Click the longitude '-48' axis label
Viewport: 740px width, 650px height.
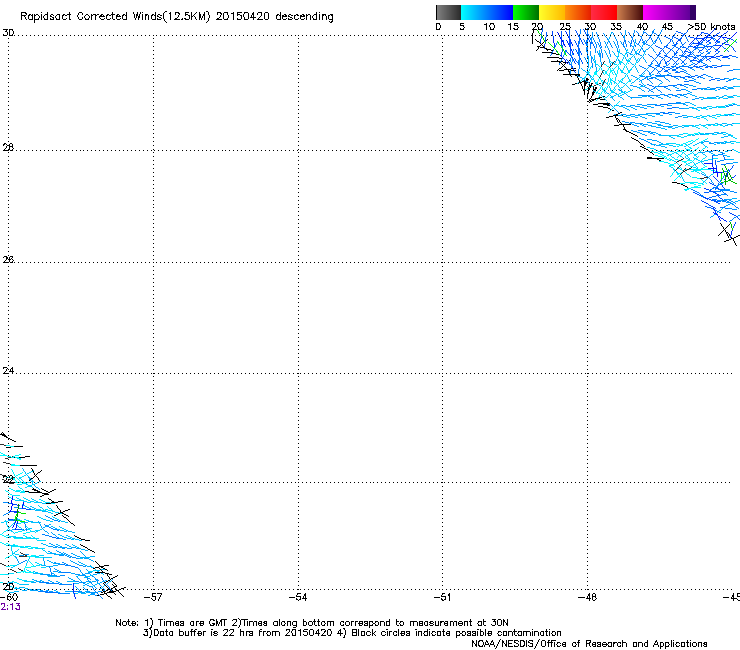click(x=588, y=597)
